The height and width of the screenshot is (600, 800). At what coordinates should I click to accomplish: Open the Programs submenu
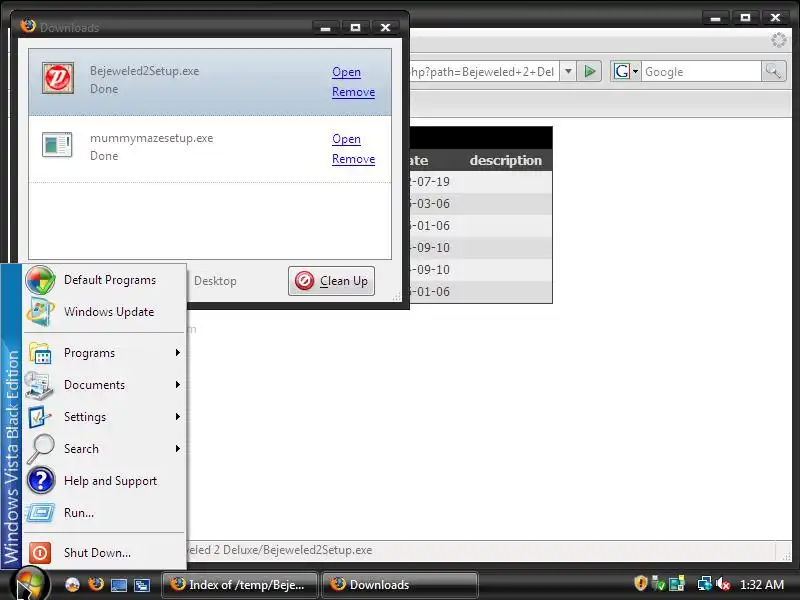(x=104, y=353)
